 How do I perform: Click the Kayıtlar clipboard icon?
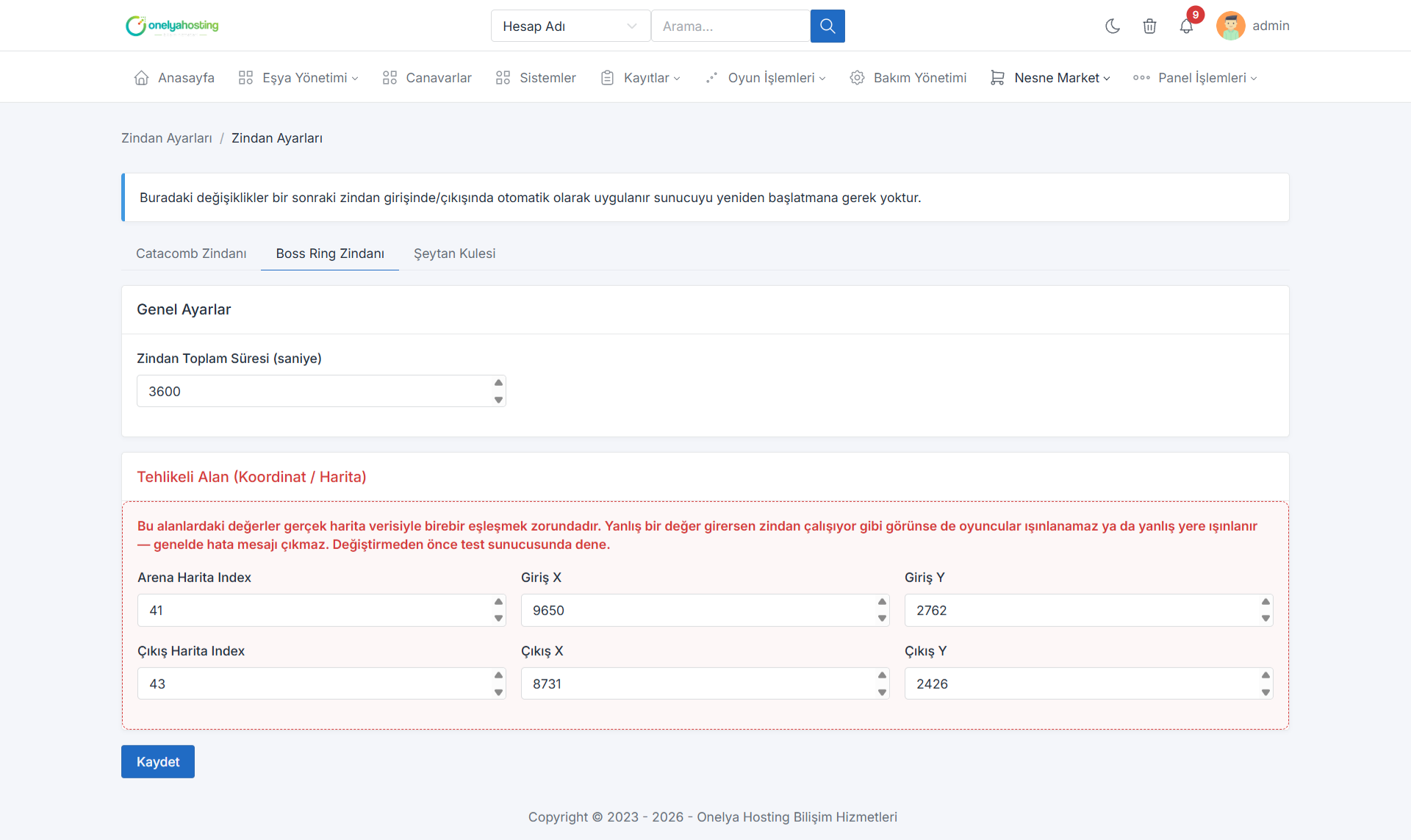(607, 78)
